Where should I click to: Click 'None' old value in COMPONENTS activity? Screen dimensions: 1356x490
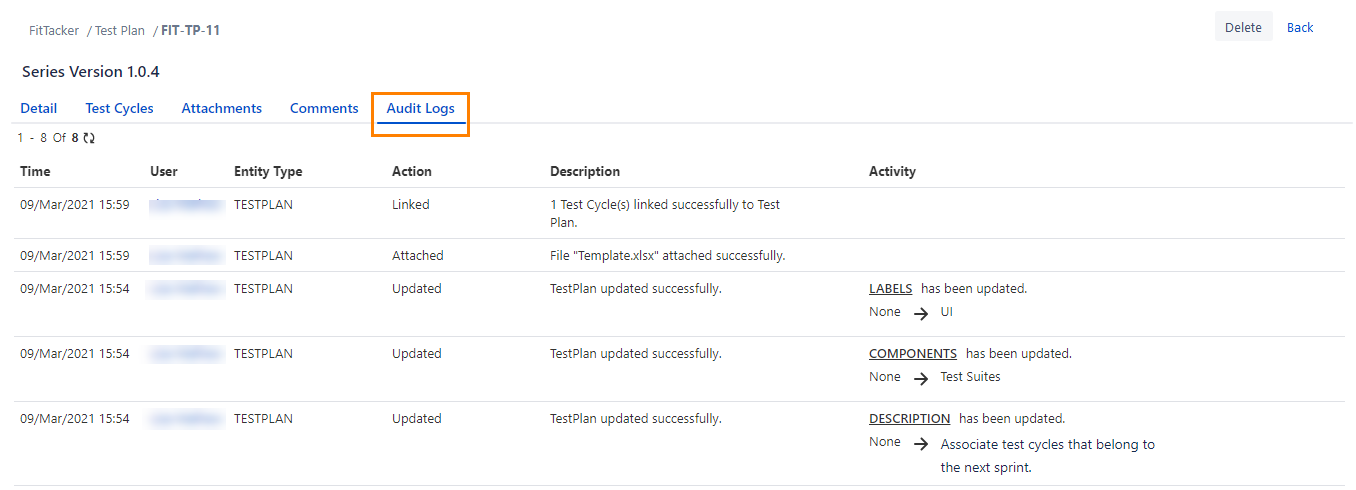[x=885, y=377]
